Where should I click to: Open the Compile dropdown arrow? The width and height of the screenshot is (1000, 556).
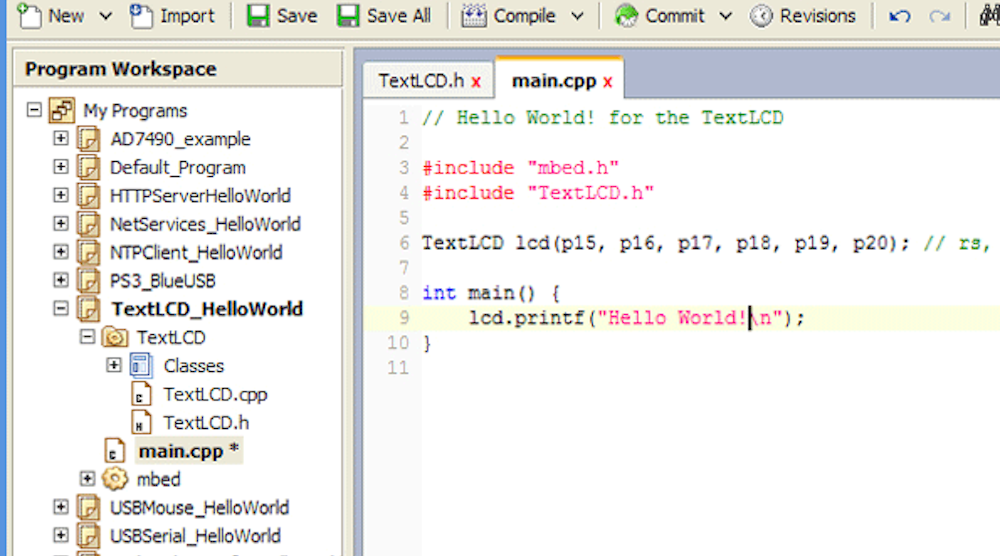pyautogui.click(x=577, y=16)
